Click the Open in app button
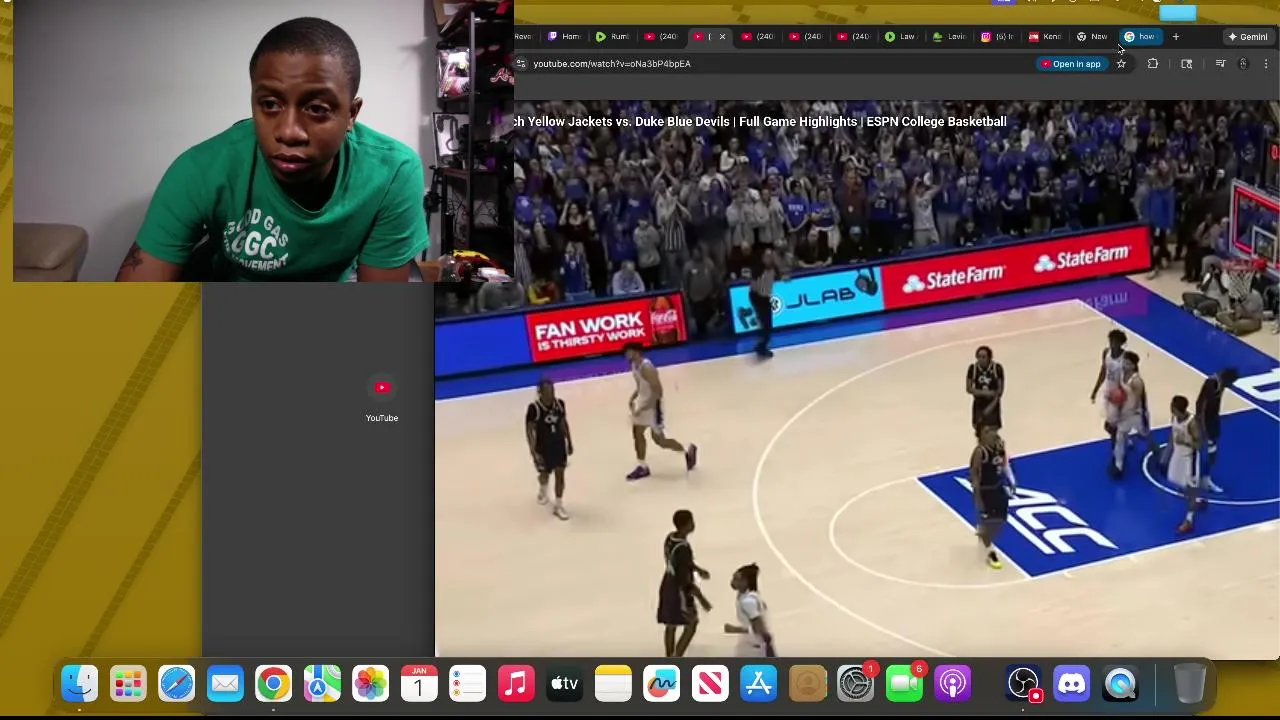The image size is (1280, 720). [x=1071, y=64]
